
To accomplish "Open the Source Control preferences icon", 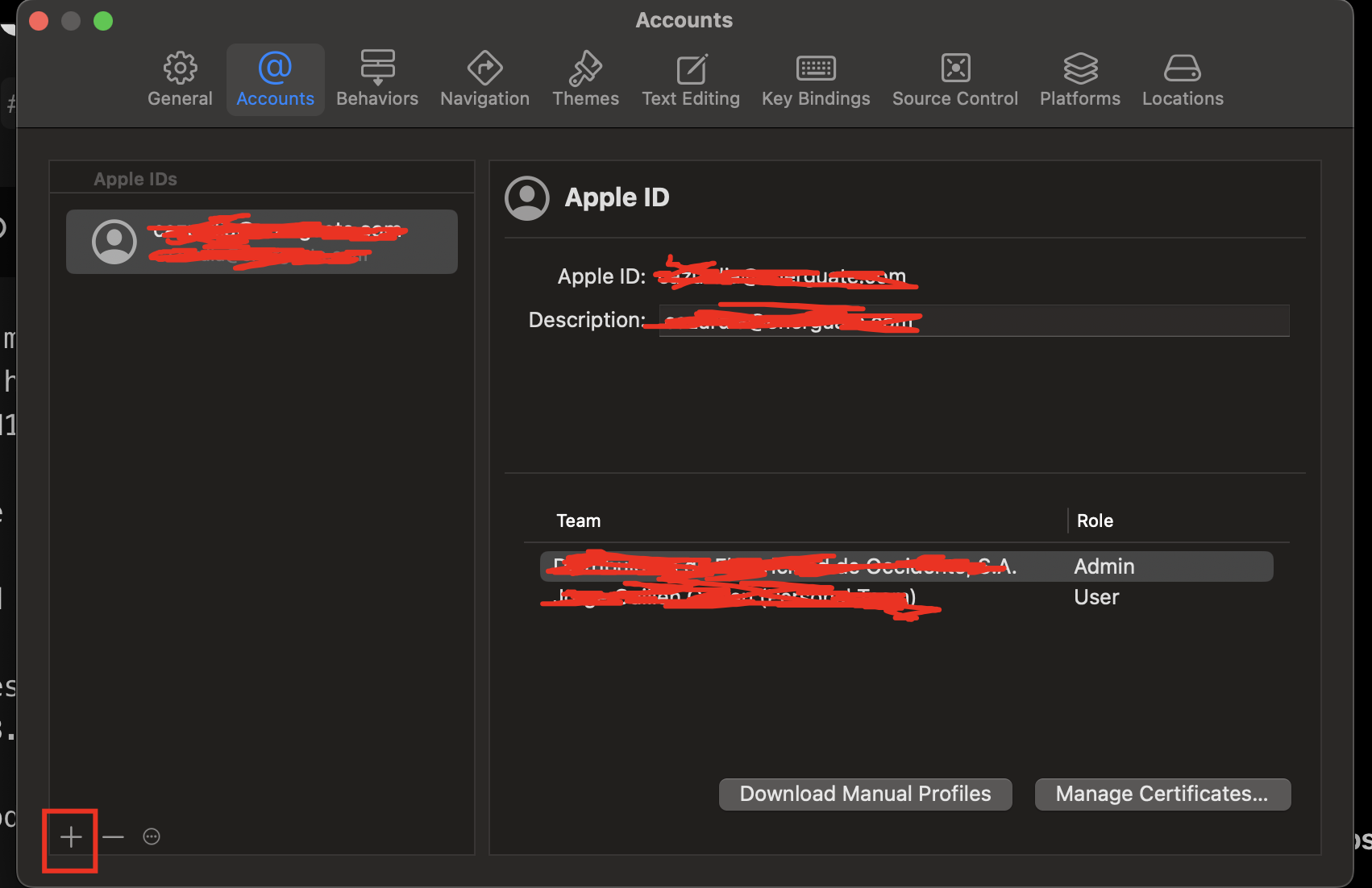I will pyautogui.click(x=955, y=80).
